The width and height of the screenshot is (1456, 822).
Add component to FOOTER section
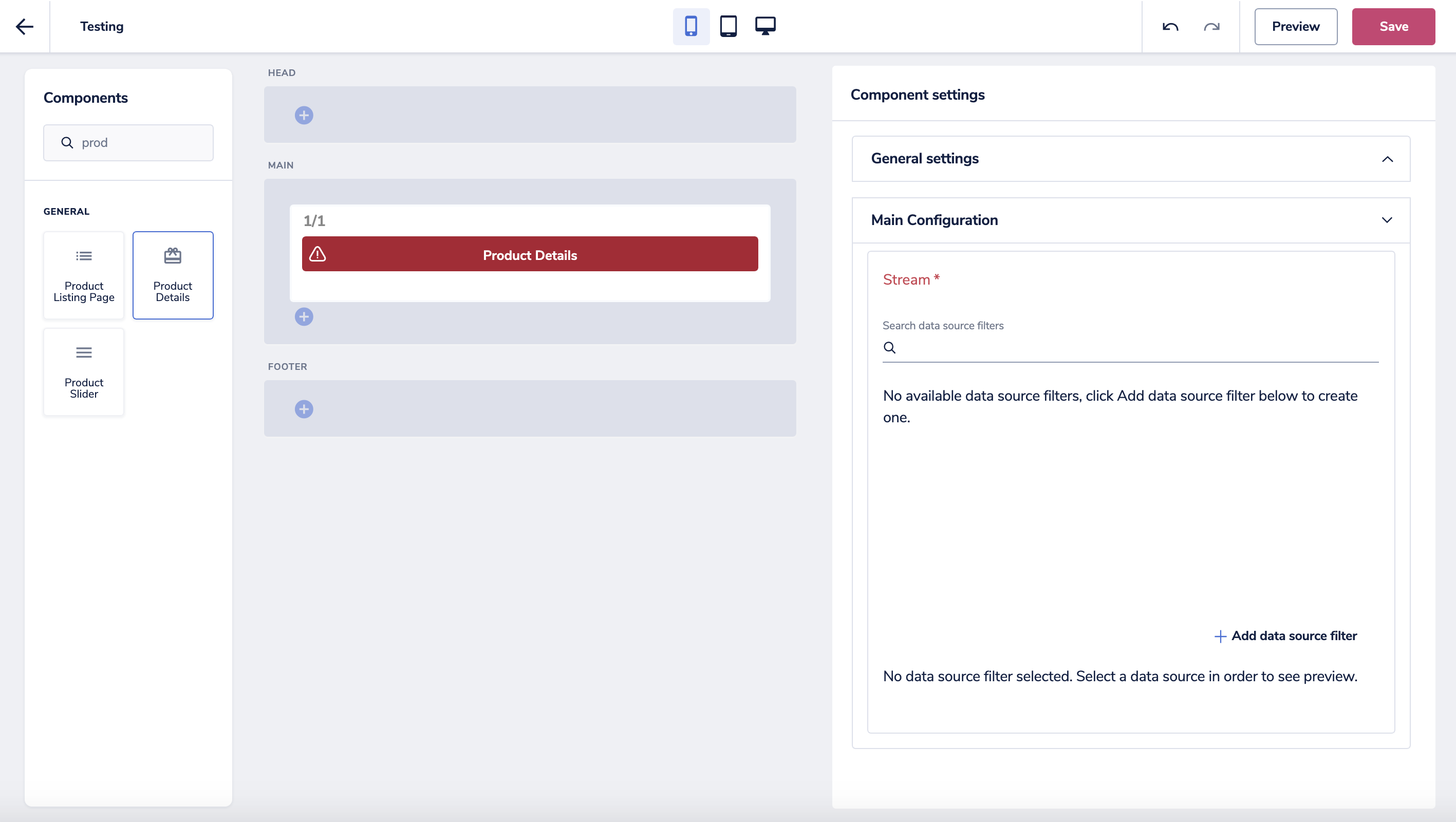point(304,409)
